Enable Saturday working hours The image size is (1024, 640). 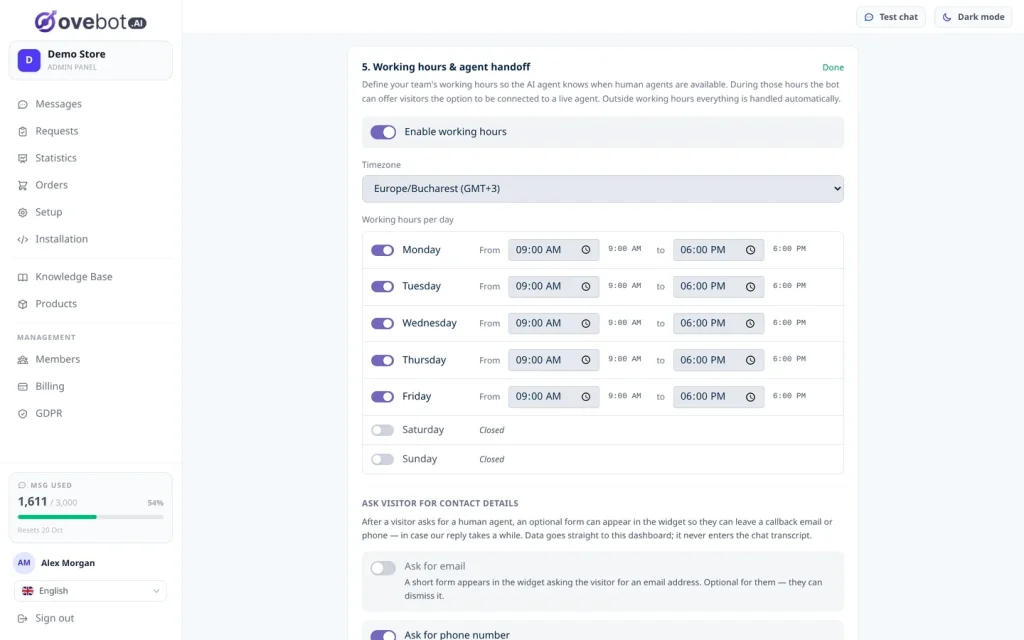(382, 430)
